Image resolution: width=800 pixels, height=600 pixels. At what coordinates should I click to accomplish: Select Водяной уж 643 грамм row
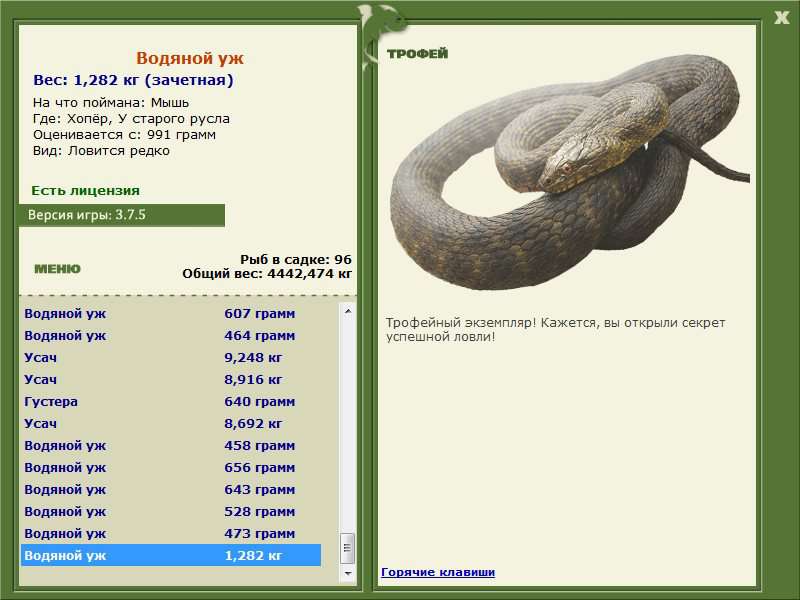[x=171, y=489]
